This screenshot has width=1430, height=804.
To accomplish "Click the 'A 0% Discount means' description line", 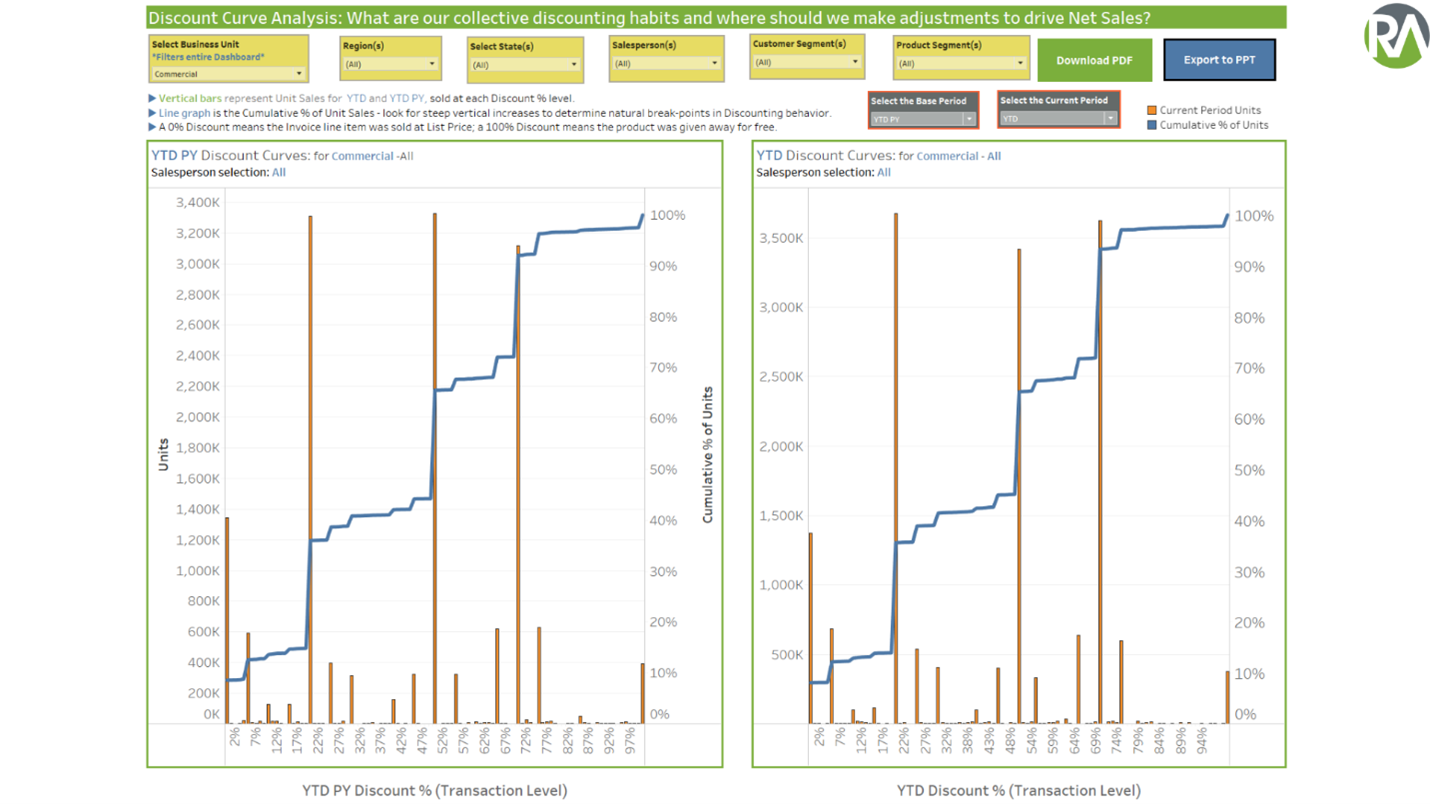I will tap(462, 127).
